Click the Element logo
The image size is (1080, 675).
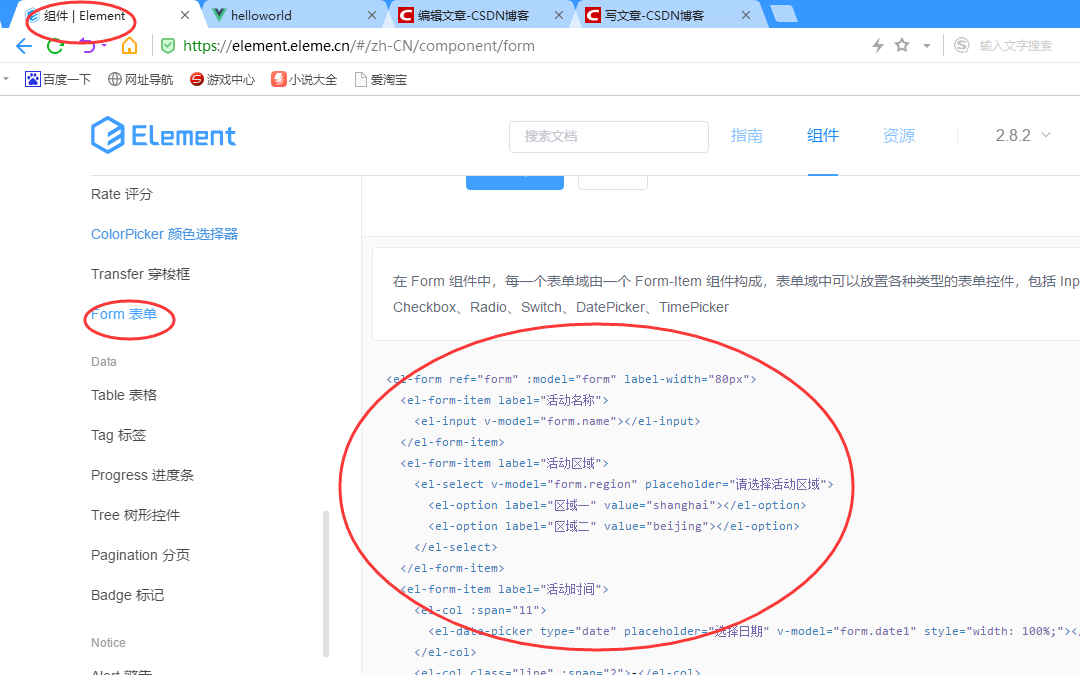point(163,135)
